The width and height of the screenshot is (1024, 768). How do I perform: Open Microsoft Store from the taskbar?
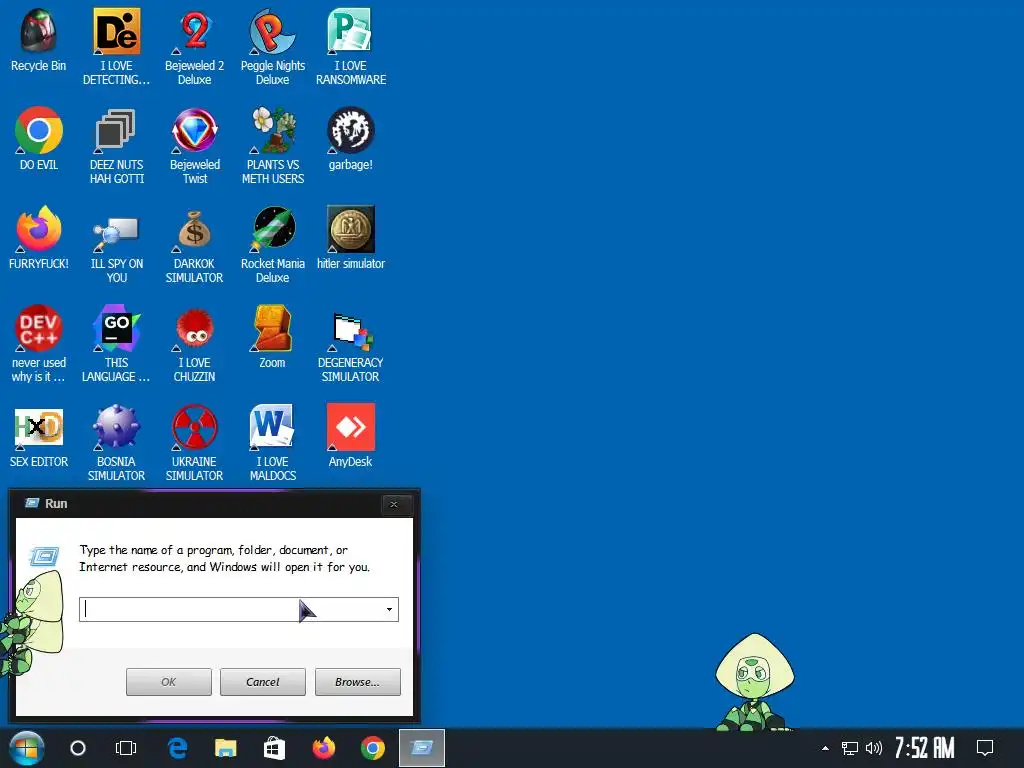(274, 748)
